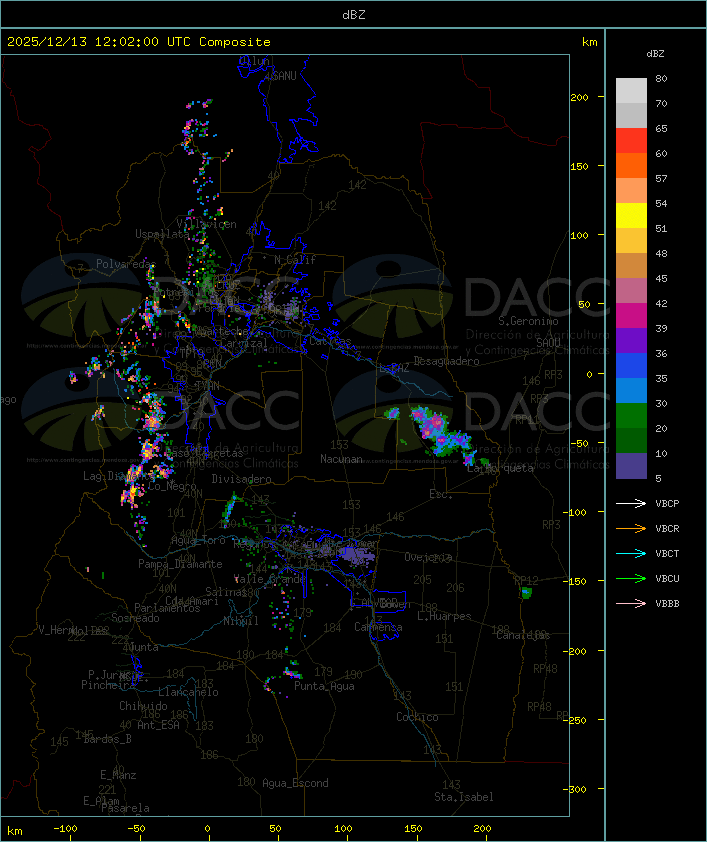This screenshot has height=842, width=707.
Task: Pick the slate 5-10 dBZ legend swatch
Action: (631, 466)
